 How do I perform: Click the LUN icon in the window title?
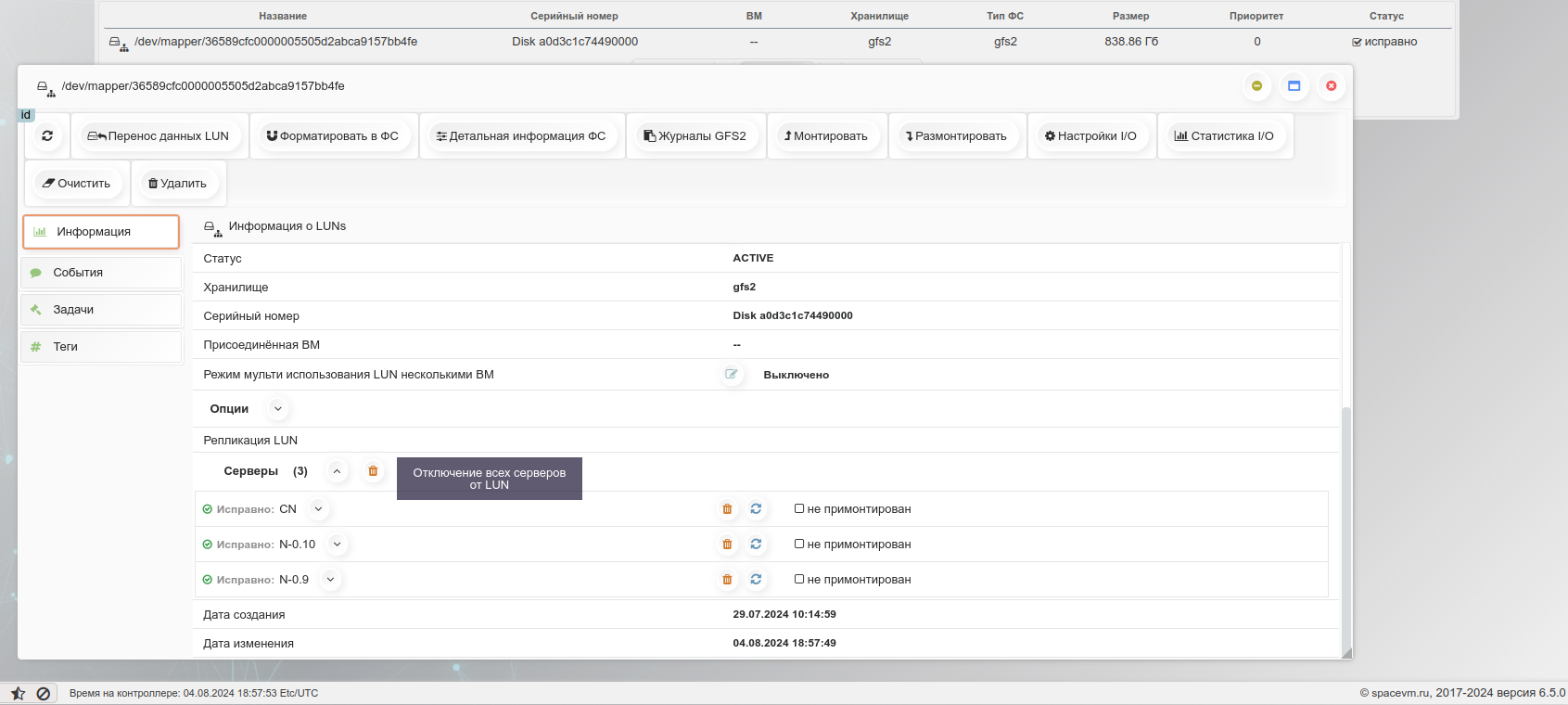click(45, 88)
